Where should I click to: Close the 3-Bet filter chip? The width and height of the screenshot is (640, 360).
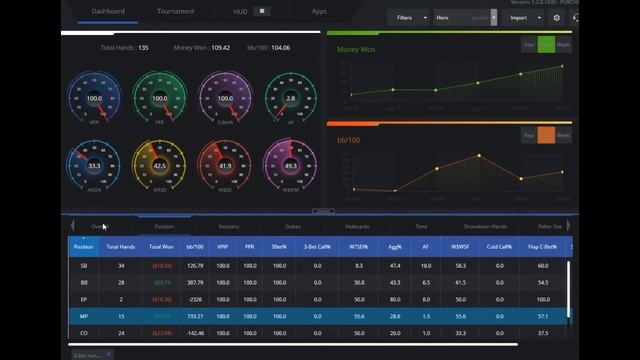(109, 355)
